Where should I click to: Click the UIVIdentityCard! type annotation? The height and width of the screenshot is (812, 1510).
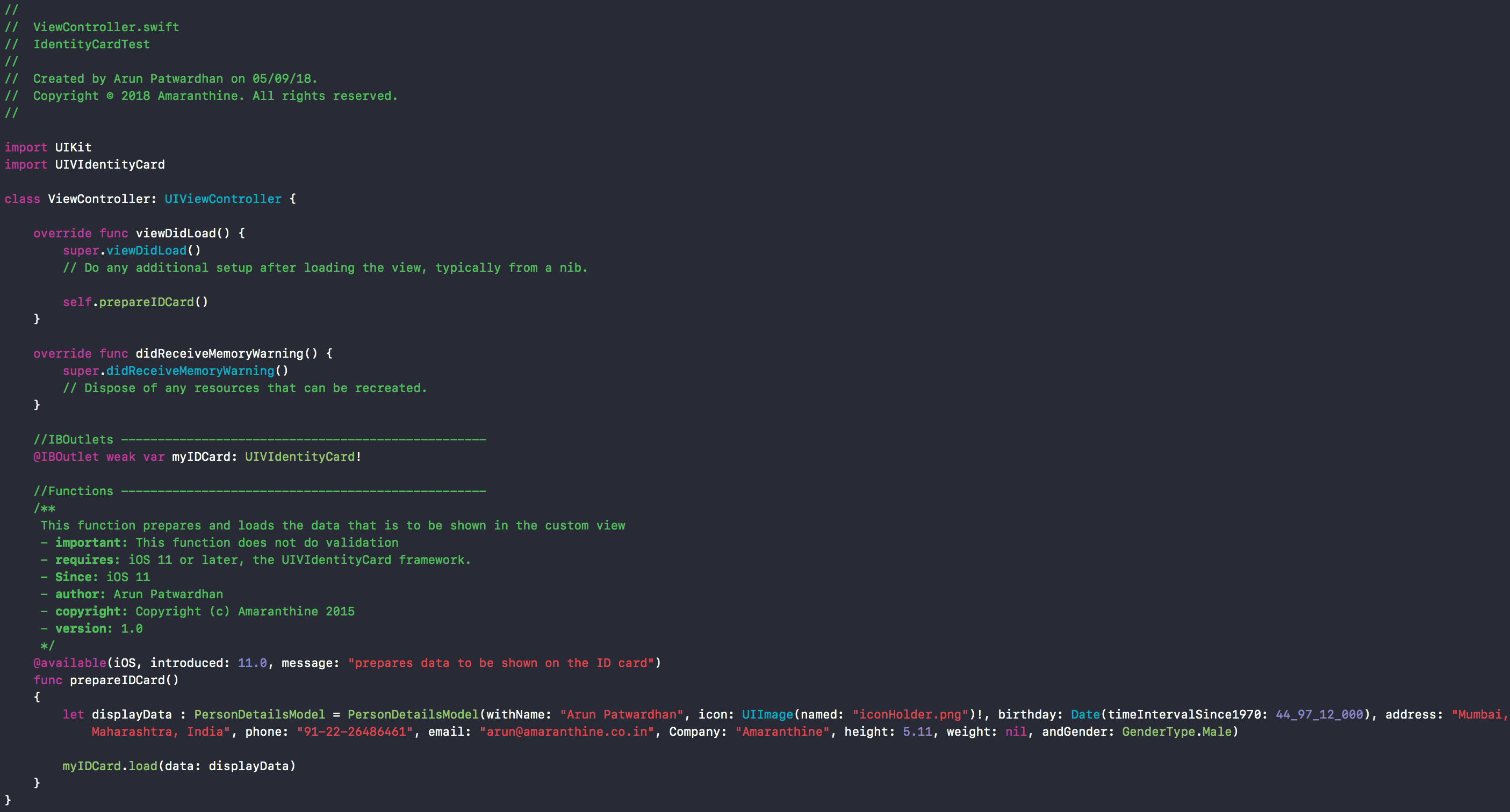(x=303, y=457)
